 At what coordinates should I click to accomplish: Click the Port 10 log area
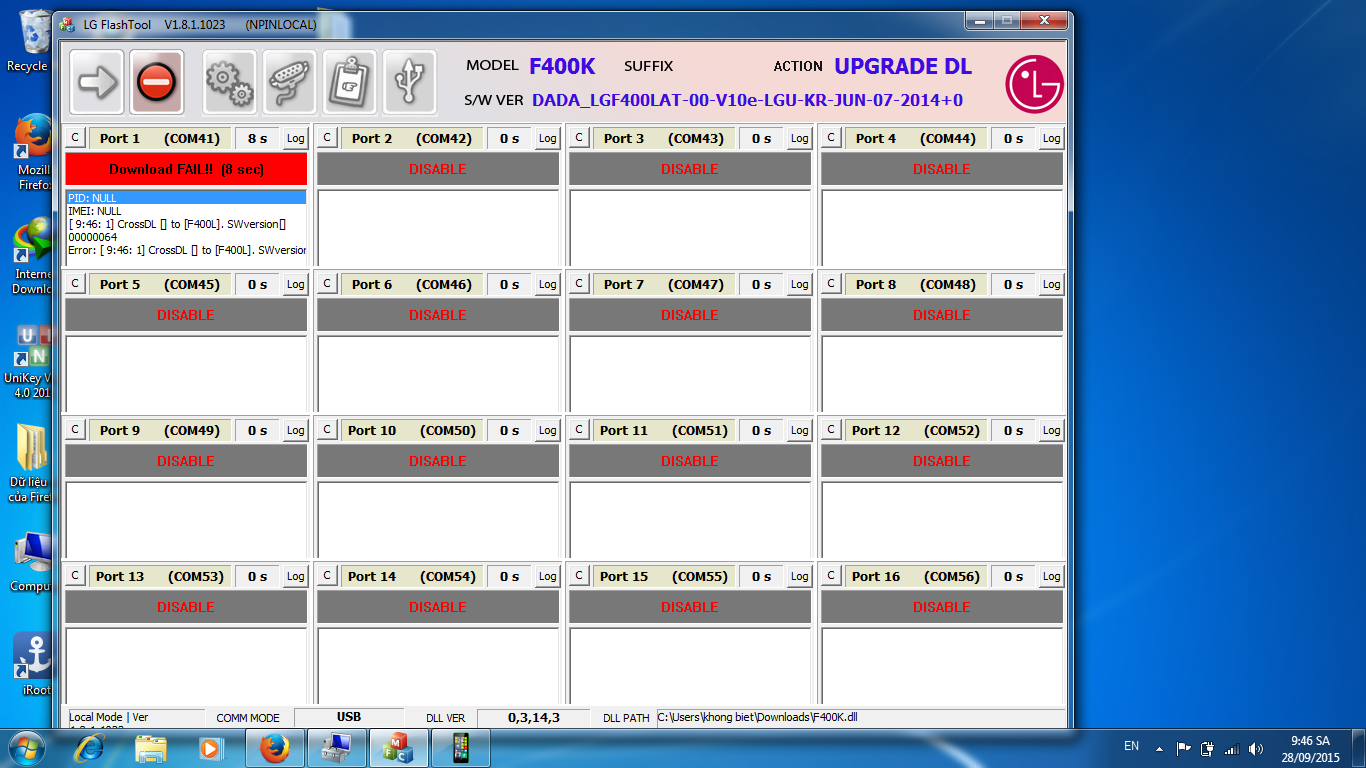point(438,520)
